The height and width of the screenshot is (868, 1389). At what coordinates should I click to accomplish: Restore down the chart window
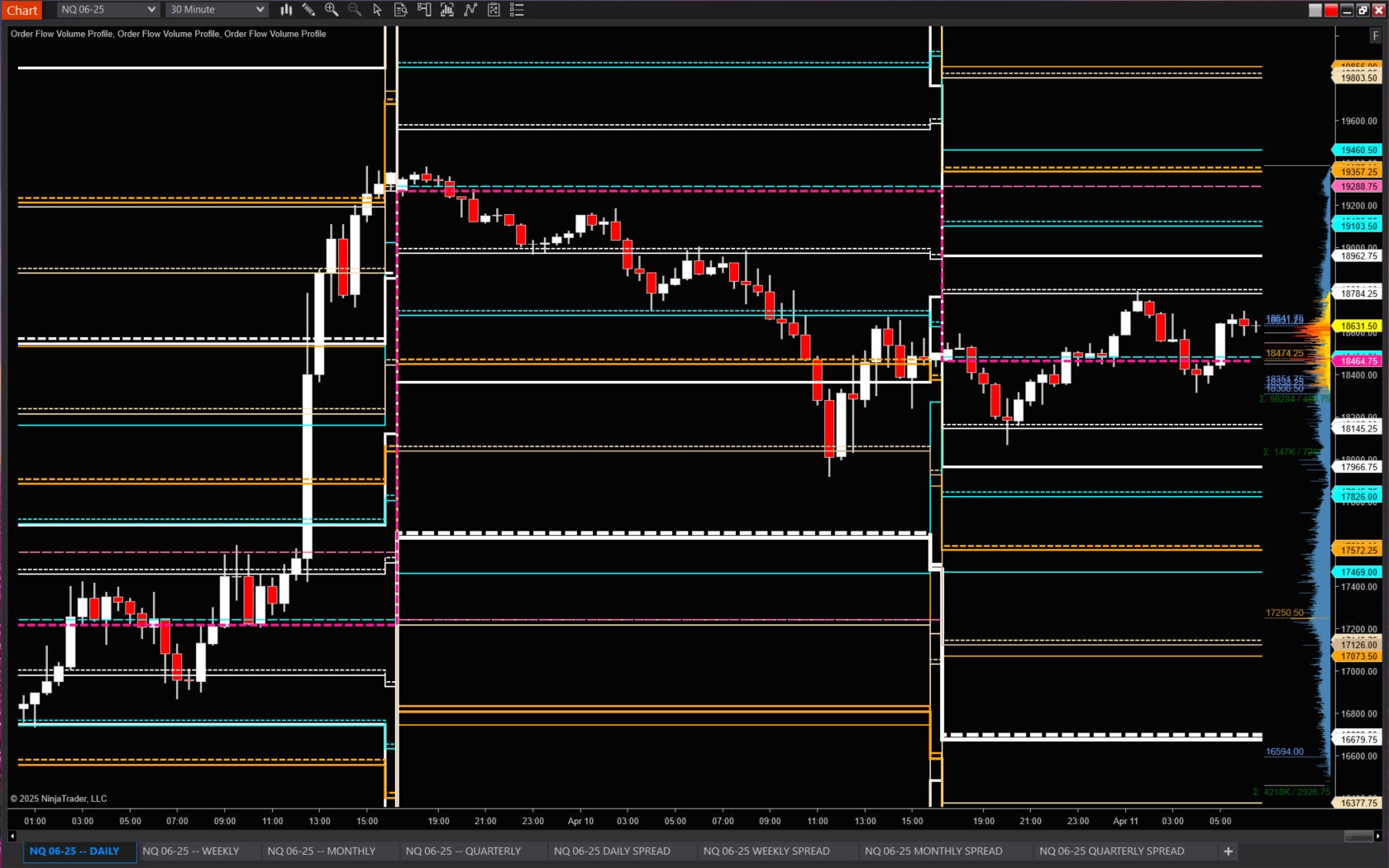(1363, 10)
